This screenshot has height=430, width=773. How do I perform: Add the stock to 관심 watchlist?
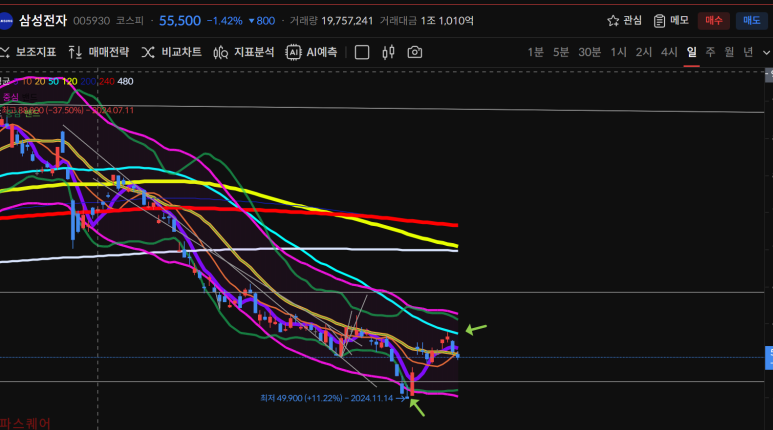[x=625, y=20]
